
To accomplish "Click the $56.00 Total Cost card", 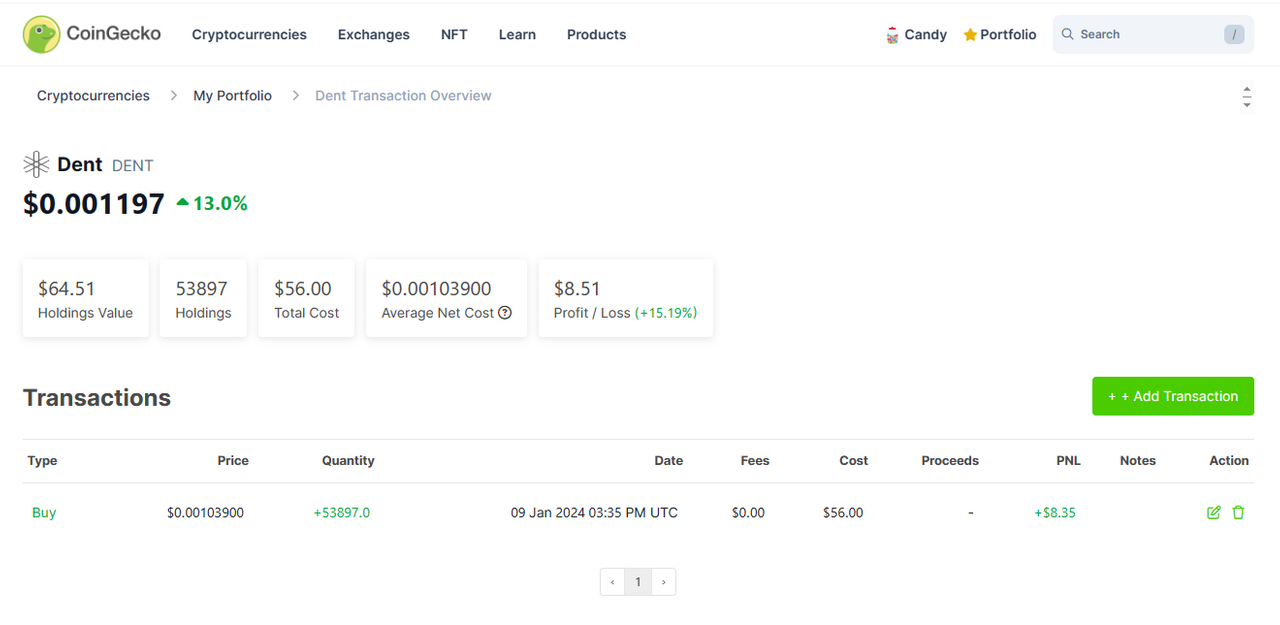I will click(x=306, y=298).
